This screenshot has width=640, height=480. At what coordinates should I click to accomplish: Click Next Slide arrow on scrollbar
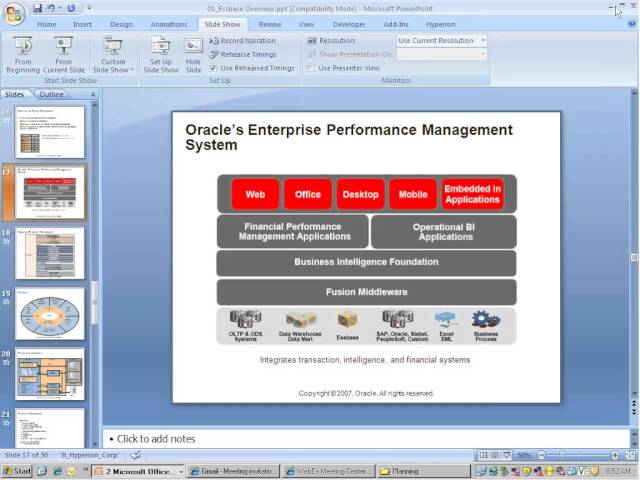634,411
